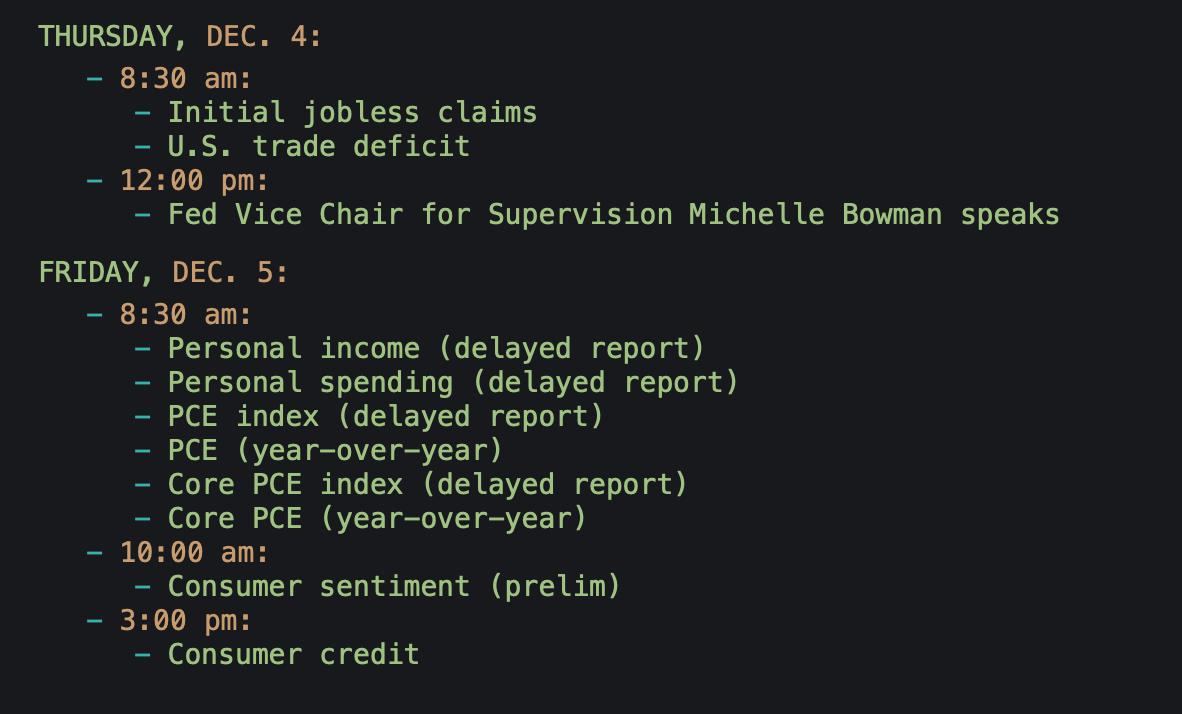Select the Michelle Bowman speaks line

click(x=613, y=214)
